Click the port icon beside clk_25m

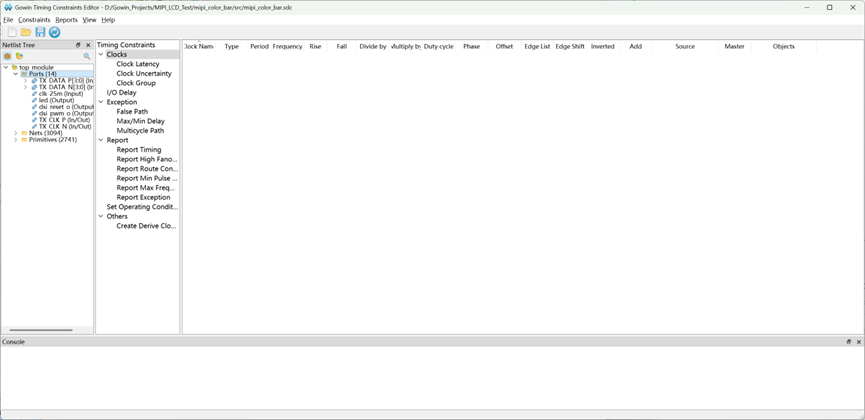point(35,94)
